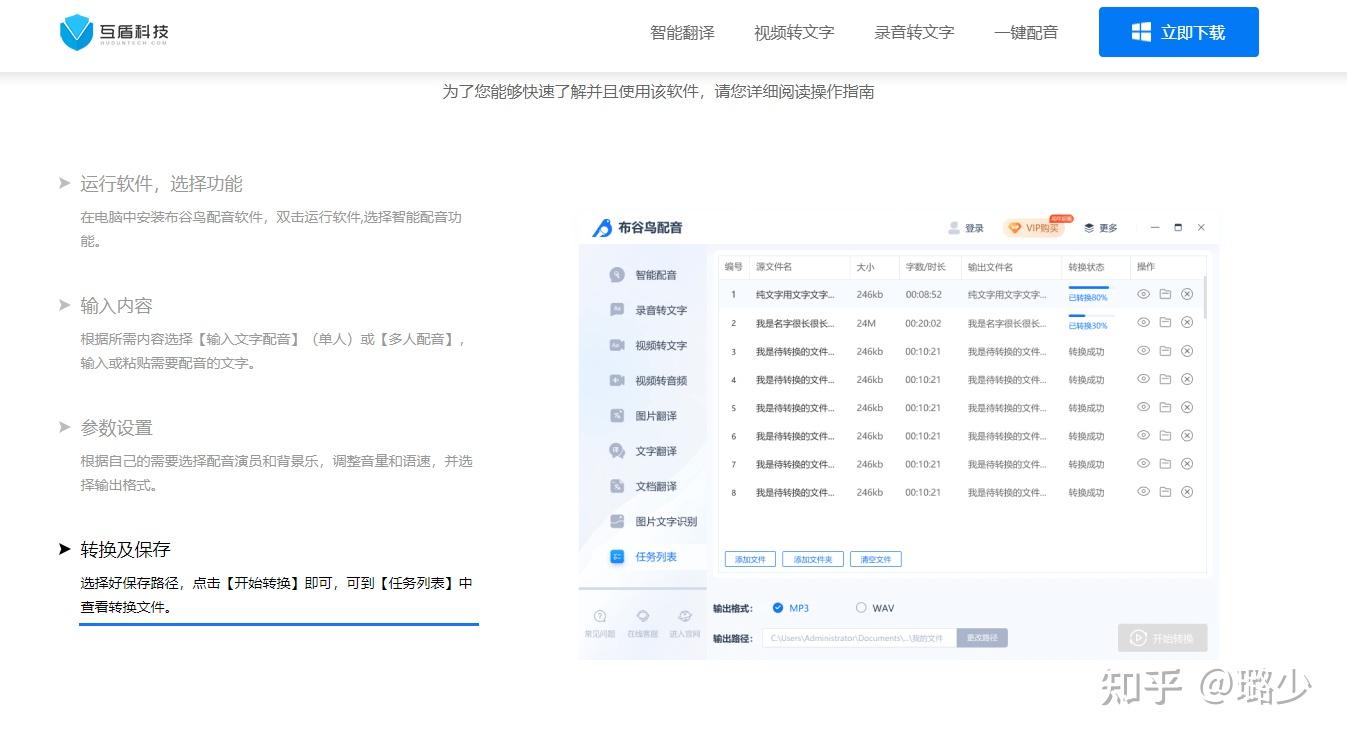Preview row 3 with the eye icon
This screenshot has height=742, width=1347.
point(1143,351)
